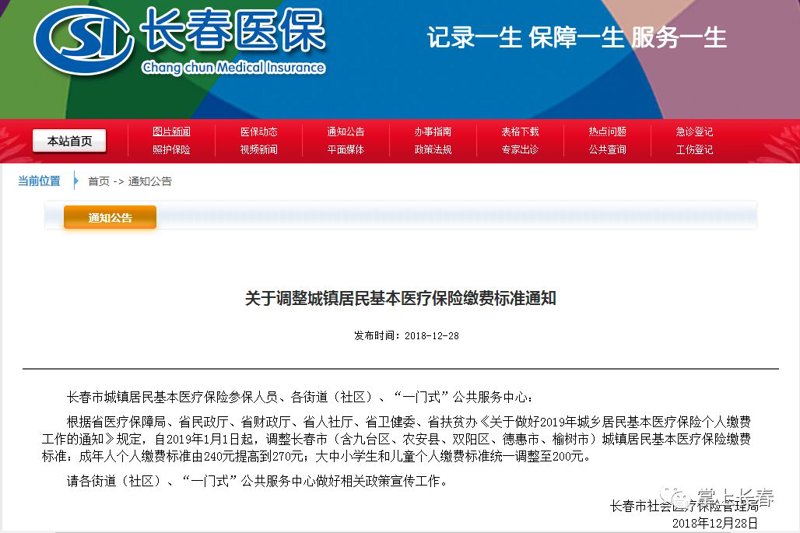This screenshot has width=800, height=533.
Task: Select 工伤登记 in the navigation
Action: pos(694,149)
